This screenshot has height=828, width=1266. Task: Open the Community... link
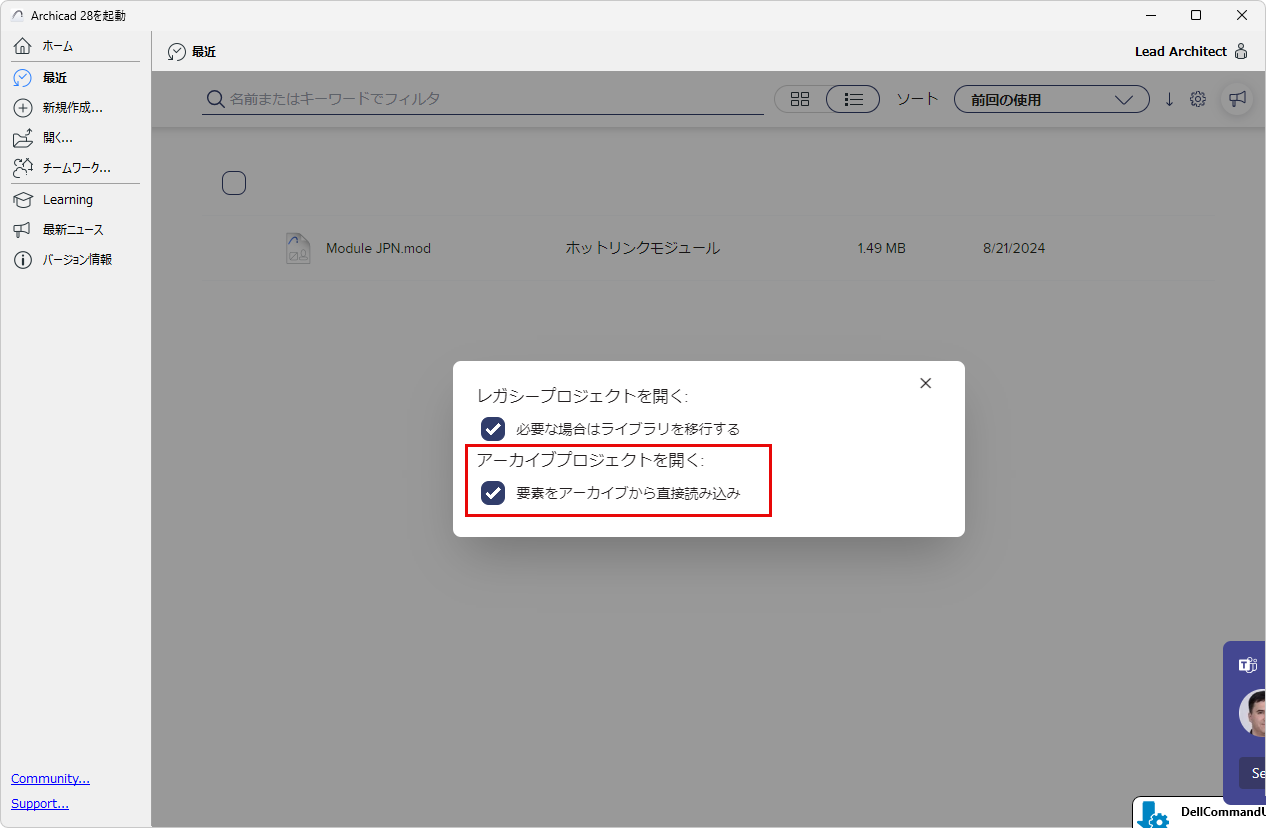coord(50,778)
